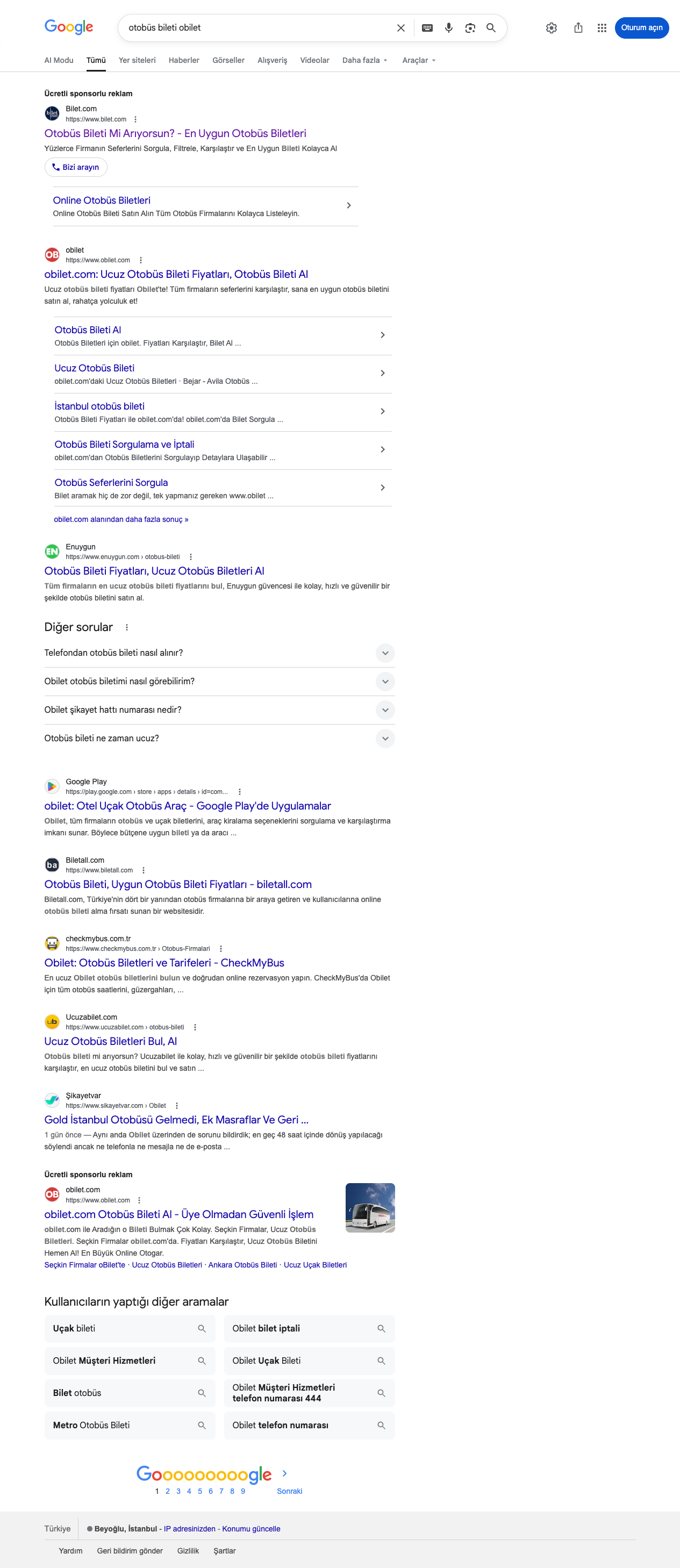This screenshot has height=1568, width=680.
Task: Clear the search box with the X icon
Action: coord(400,28)
